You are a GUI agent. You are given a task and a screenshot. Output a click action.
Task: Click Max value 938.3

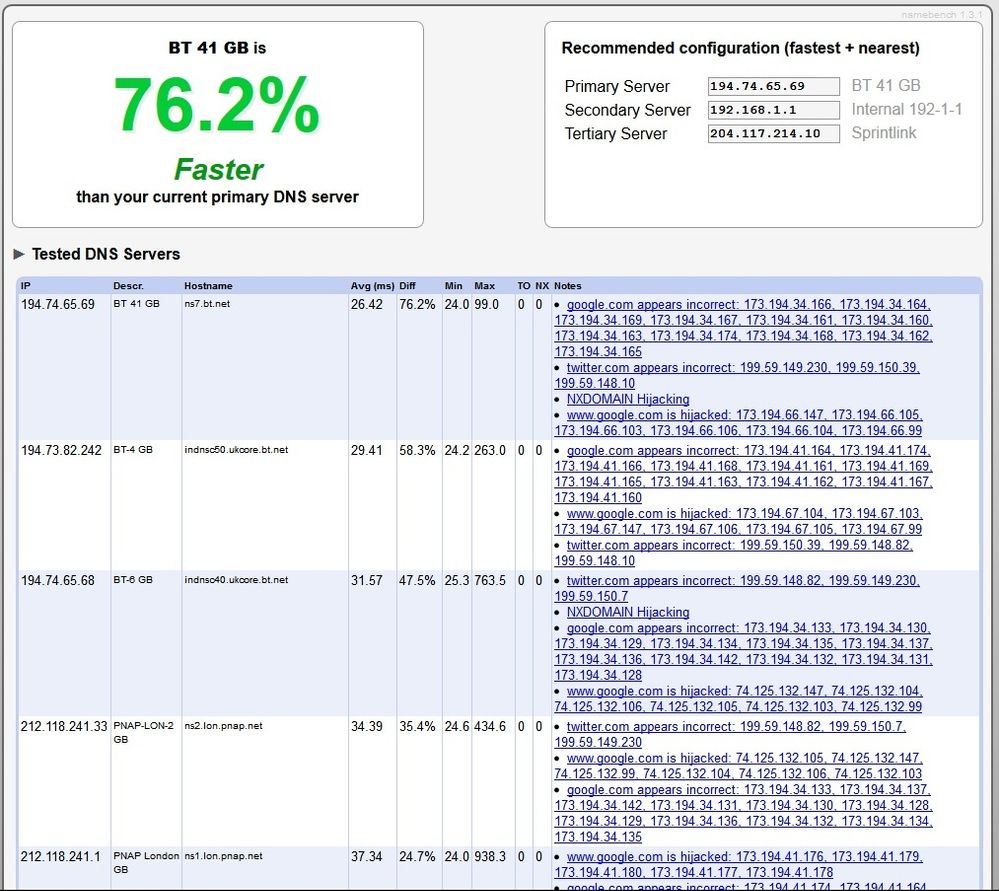tap(490, 857)
